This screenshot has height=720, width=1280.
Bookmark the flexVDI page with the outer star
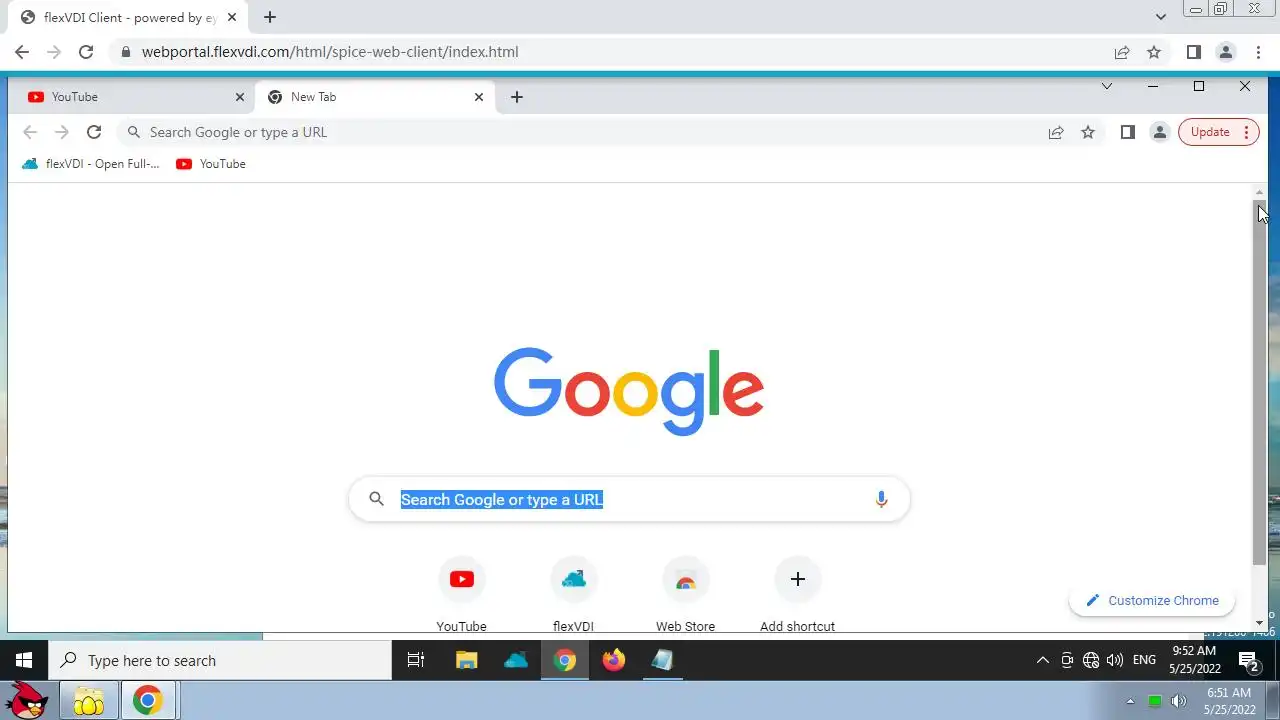pos(1154,52)
